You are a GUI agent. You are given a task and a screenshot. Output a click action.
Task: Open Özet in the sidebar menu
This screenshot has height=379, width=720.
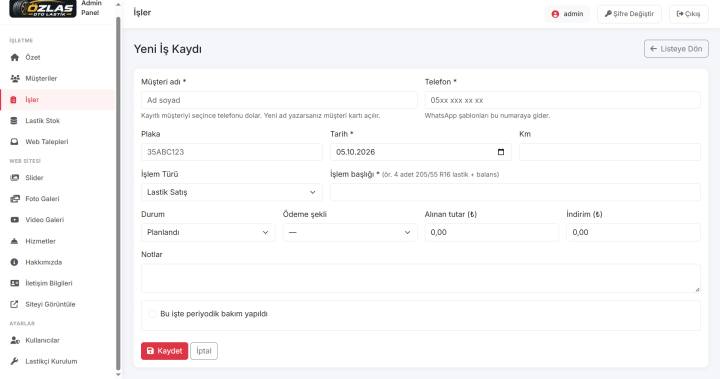(x=57, y=57)
